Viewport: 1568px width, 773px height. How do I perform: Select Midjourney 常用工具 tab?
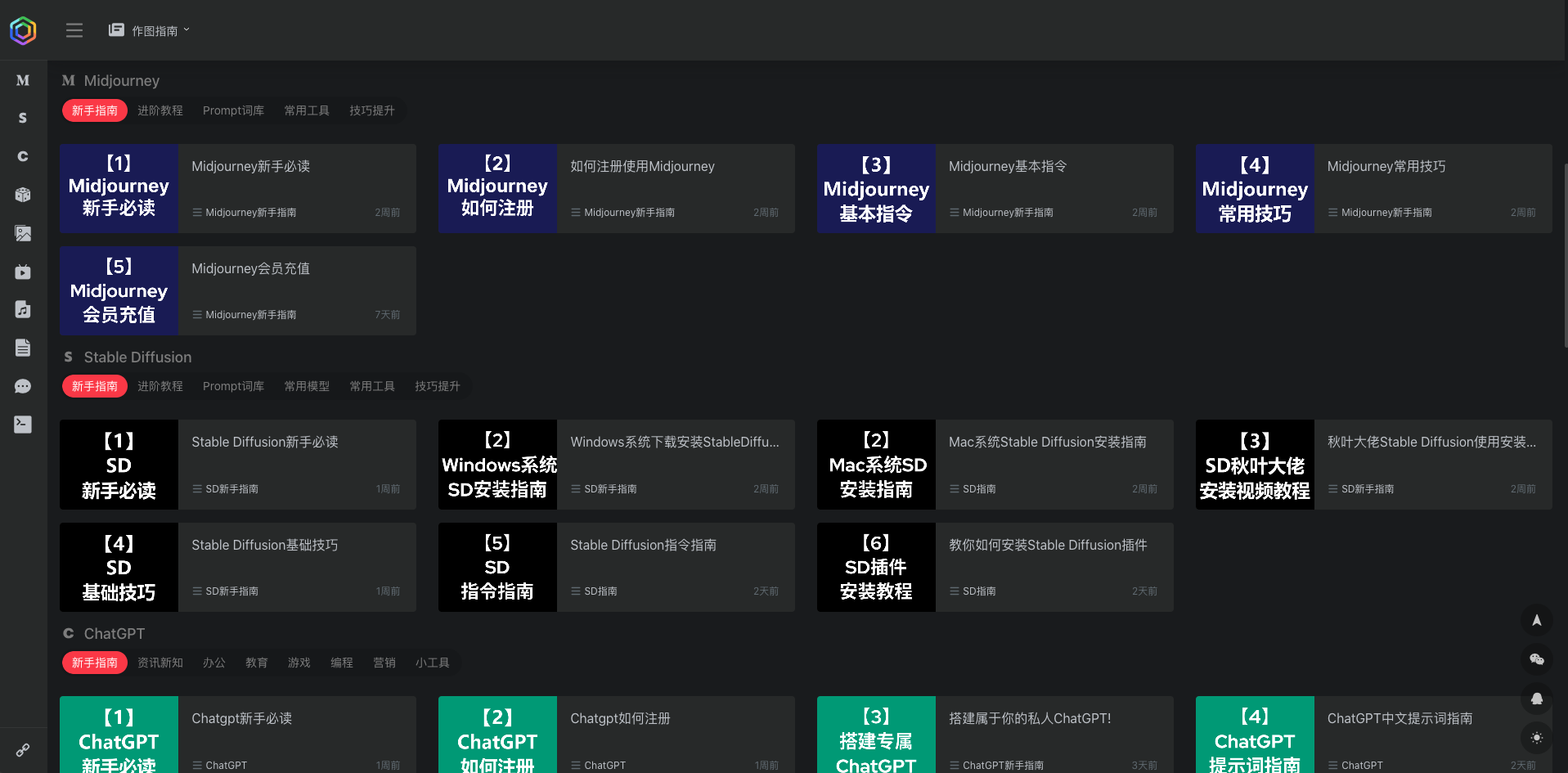(x=307, y=110)
